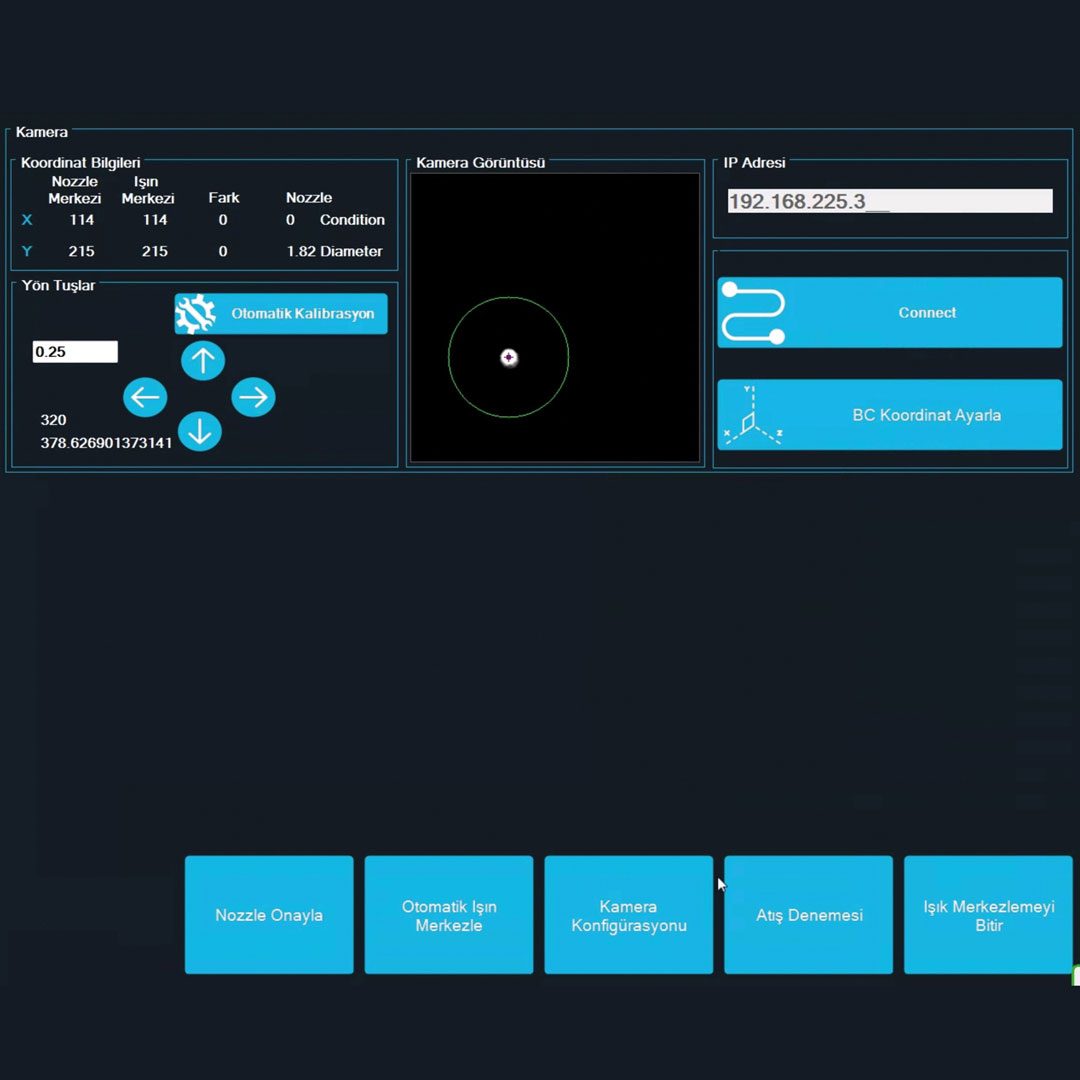
Task: Select the 1.82 nozzle diameter value
Action: point(301,251)
